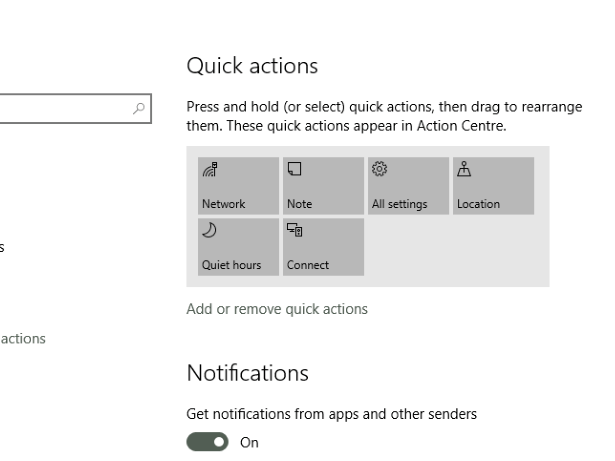Click the Note quick action icon

(x=293, y=167)
